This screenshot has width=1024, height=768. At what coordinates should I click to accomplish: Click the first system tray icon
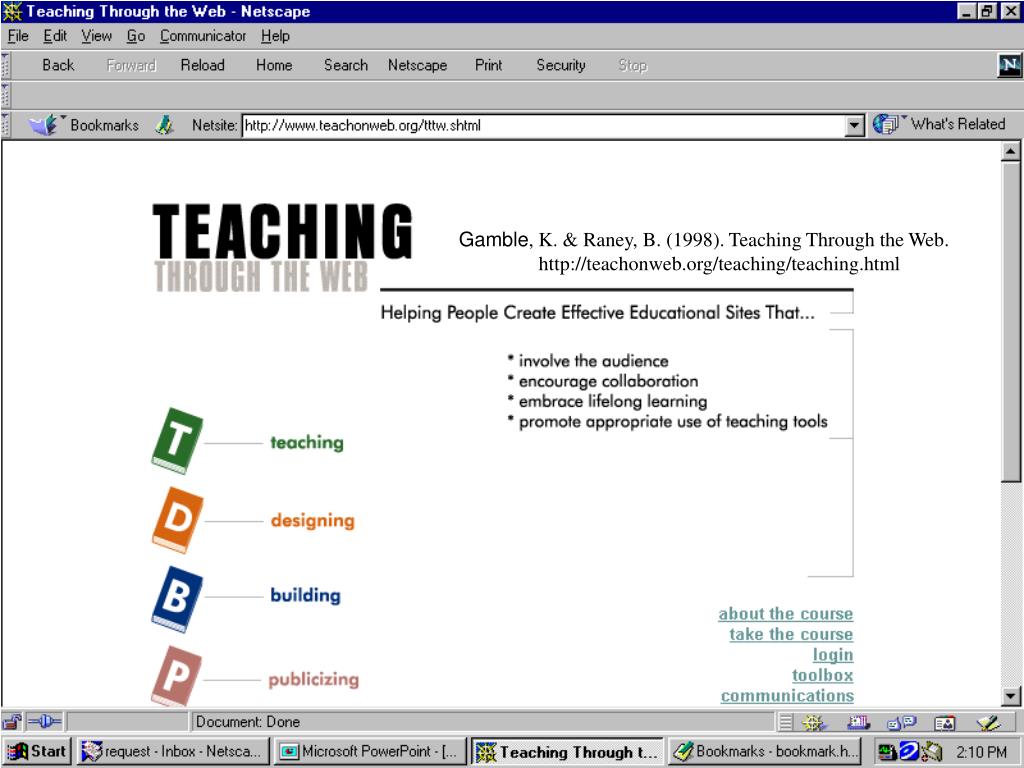click(x=886, y=752)
